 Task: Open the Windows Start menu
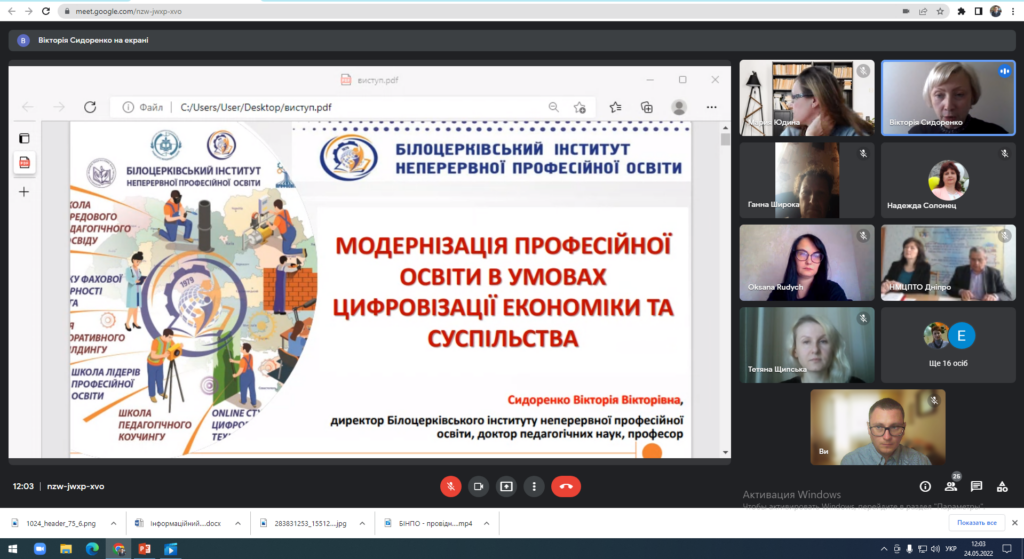pyautogui.click(x=12, y=549)
